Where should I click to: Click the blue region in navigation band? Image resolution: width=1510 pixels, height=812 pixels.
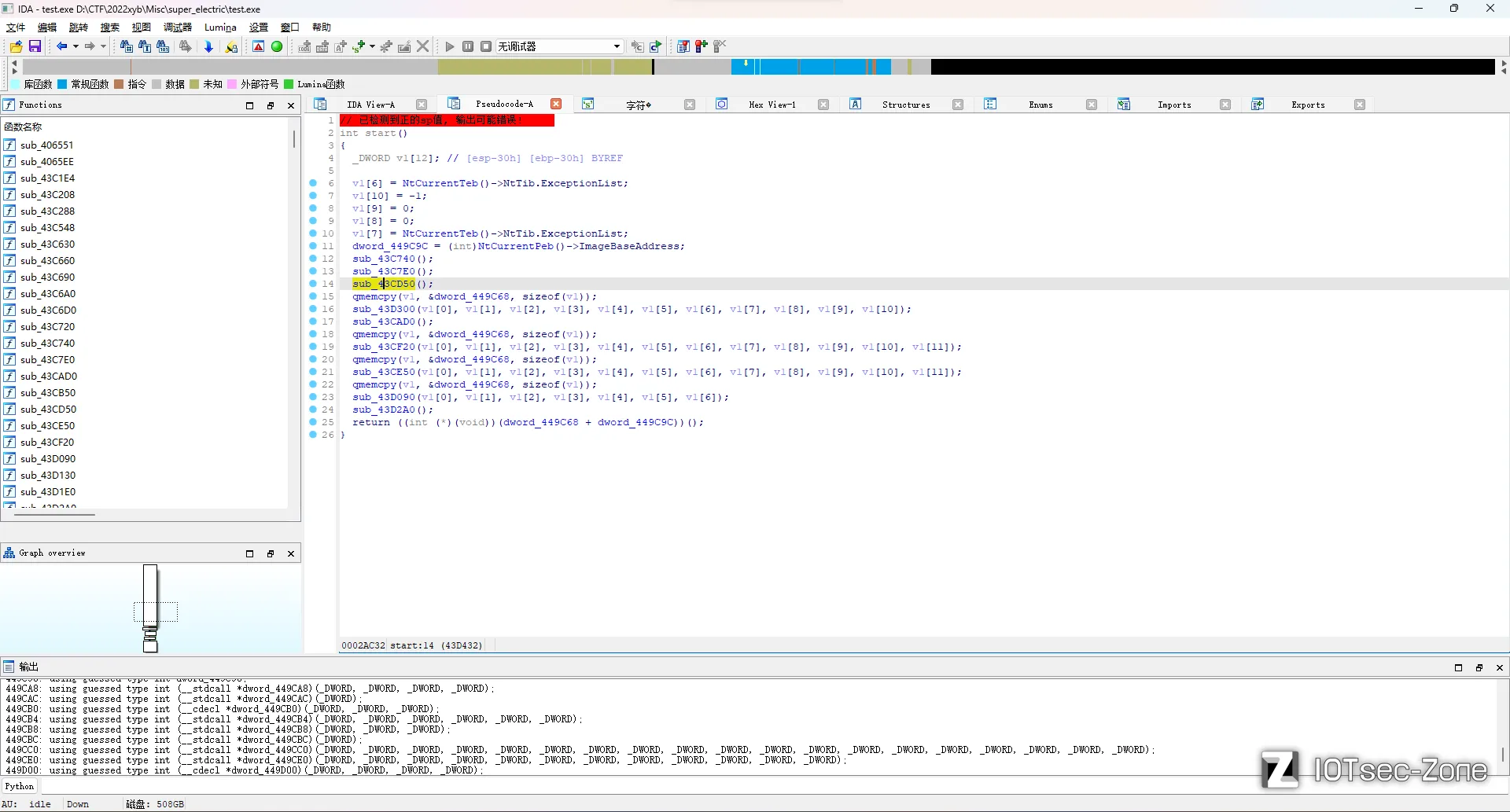point(810,67)
